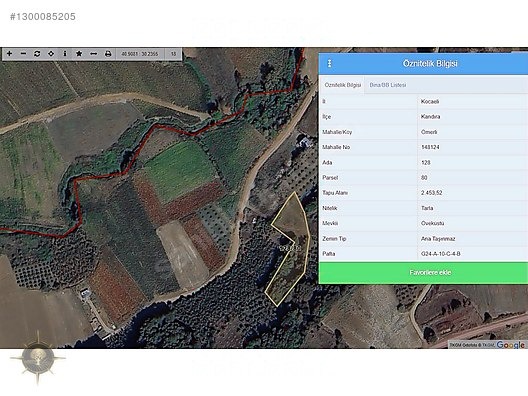
Task: Select the Parsel value 80
Action: 424,177
